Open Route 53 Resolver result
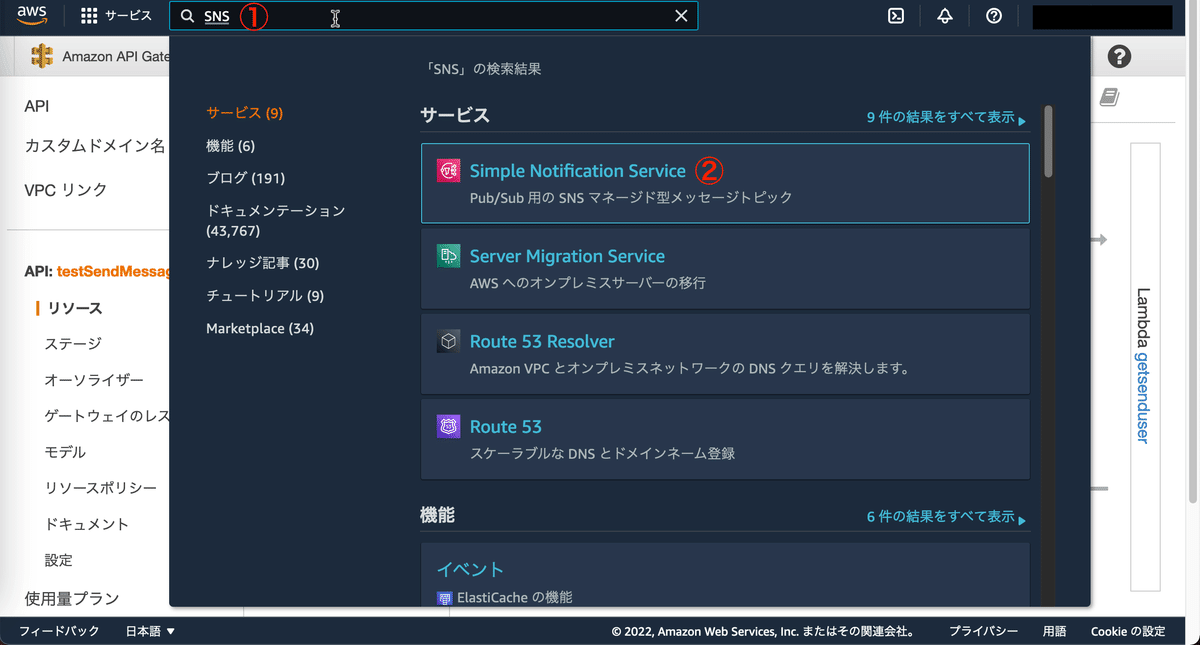This screenshot has height=645, width=1200. (x=725, y=353)
